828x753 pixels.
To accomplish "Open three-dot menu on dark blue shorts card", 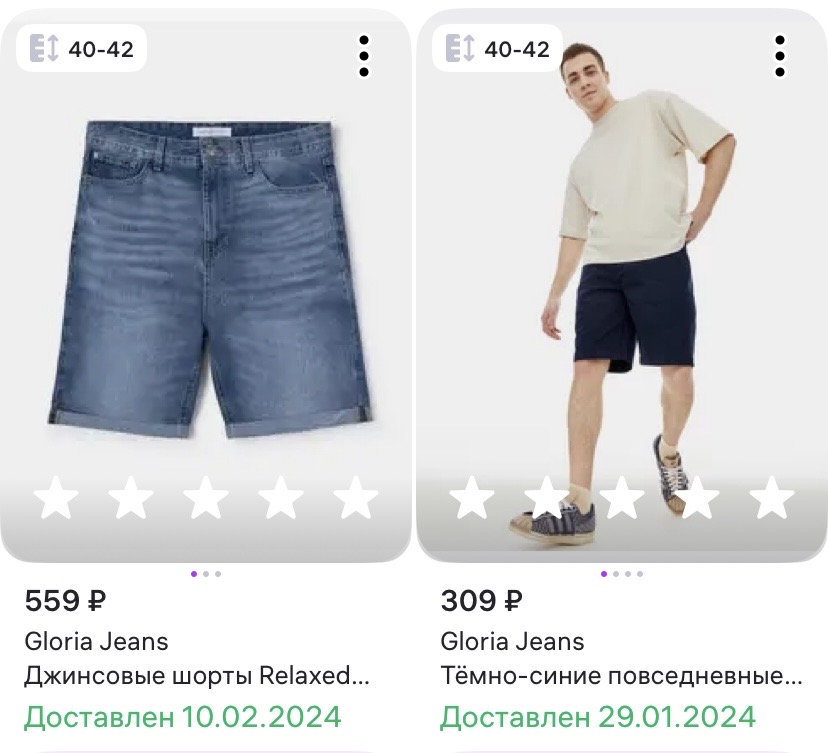I will [779, 56].
